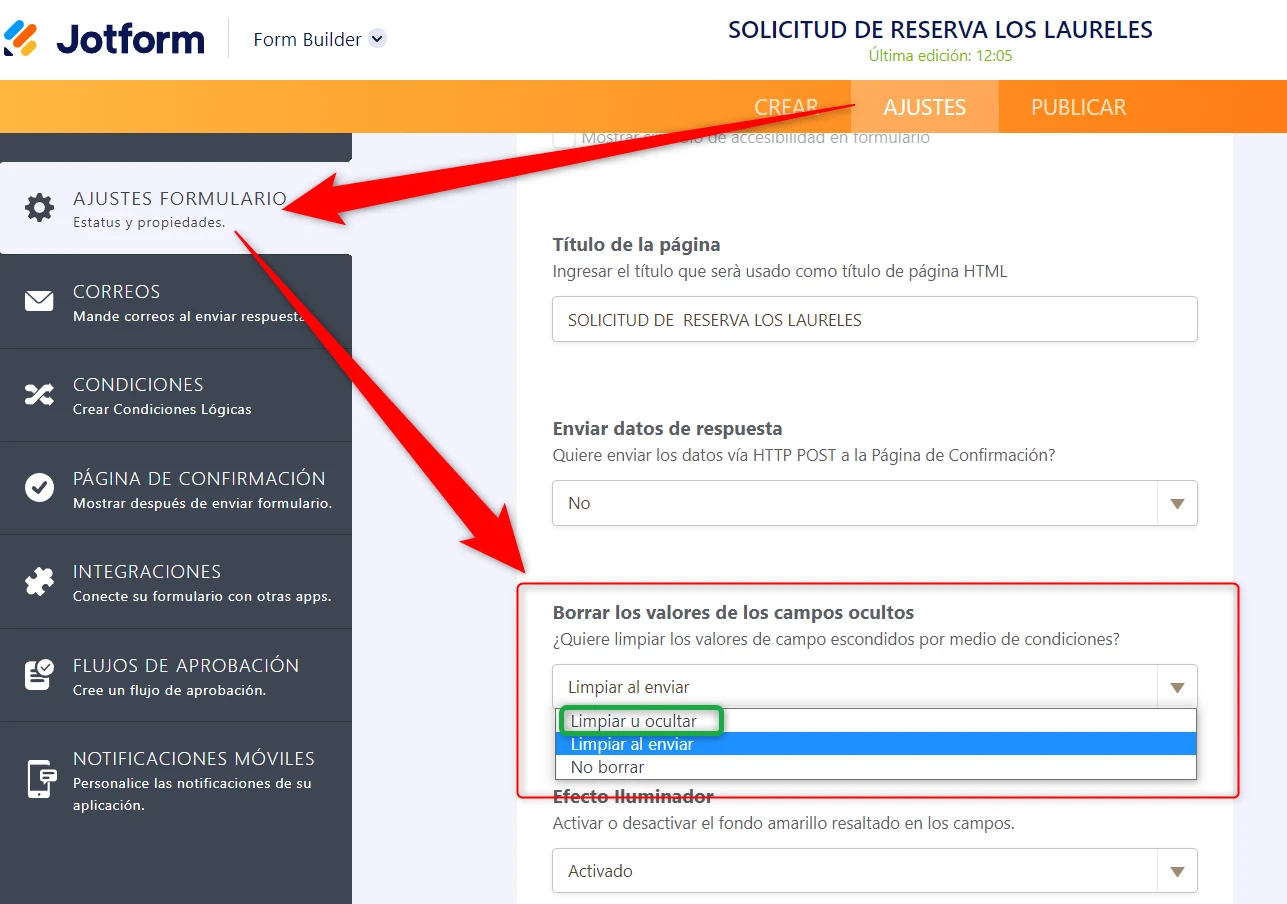Image resolution: width=1287 pixels, height=904 pixels.
Task: Select the gear icon for Ajustes Formulario
Action: coord(39,207)
